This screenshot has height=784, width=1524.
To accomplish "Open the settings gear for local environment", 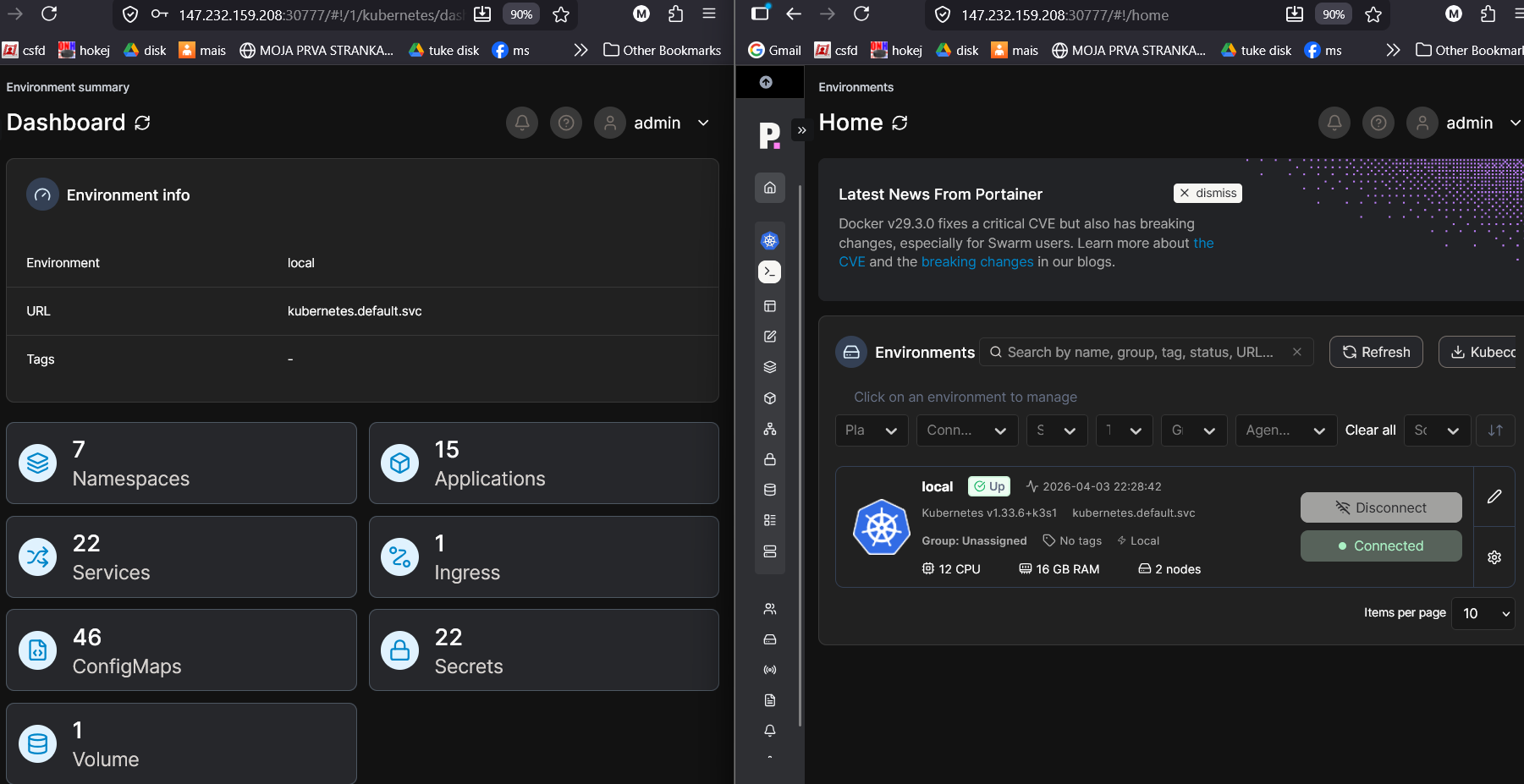I will tap(1494, 557).
